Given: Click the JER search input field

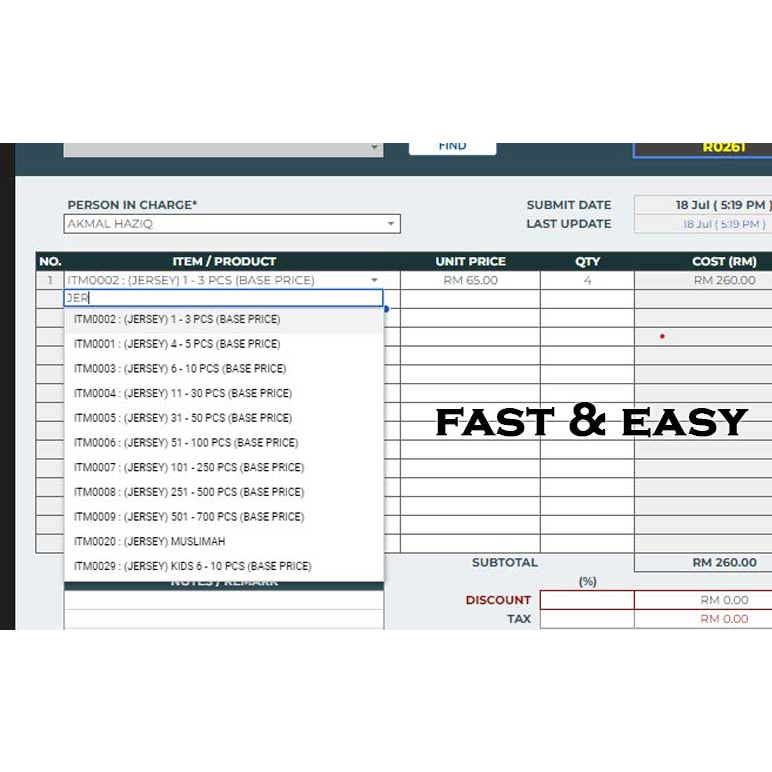Looking at the screenshot, I should pyautogui.click(x=223, y=298).
